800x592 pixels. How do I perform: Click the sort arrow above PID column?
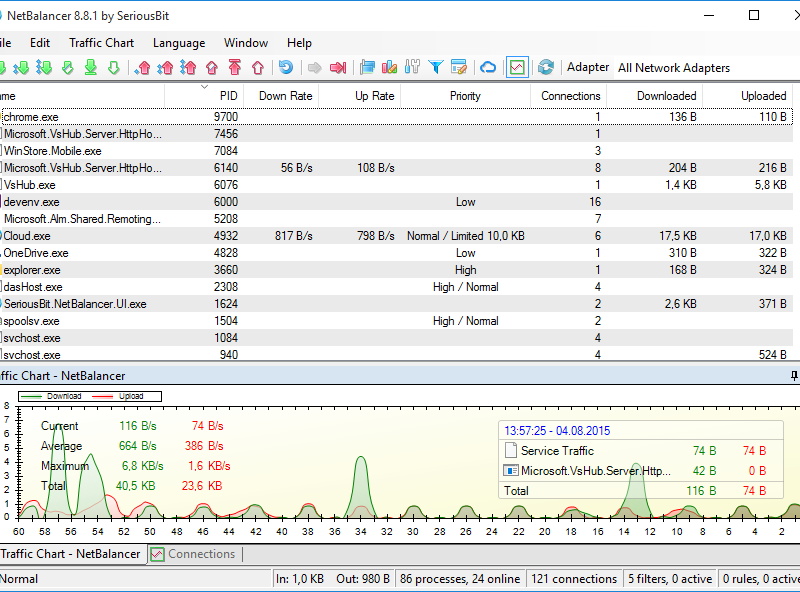coord(205,87)
